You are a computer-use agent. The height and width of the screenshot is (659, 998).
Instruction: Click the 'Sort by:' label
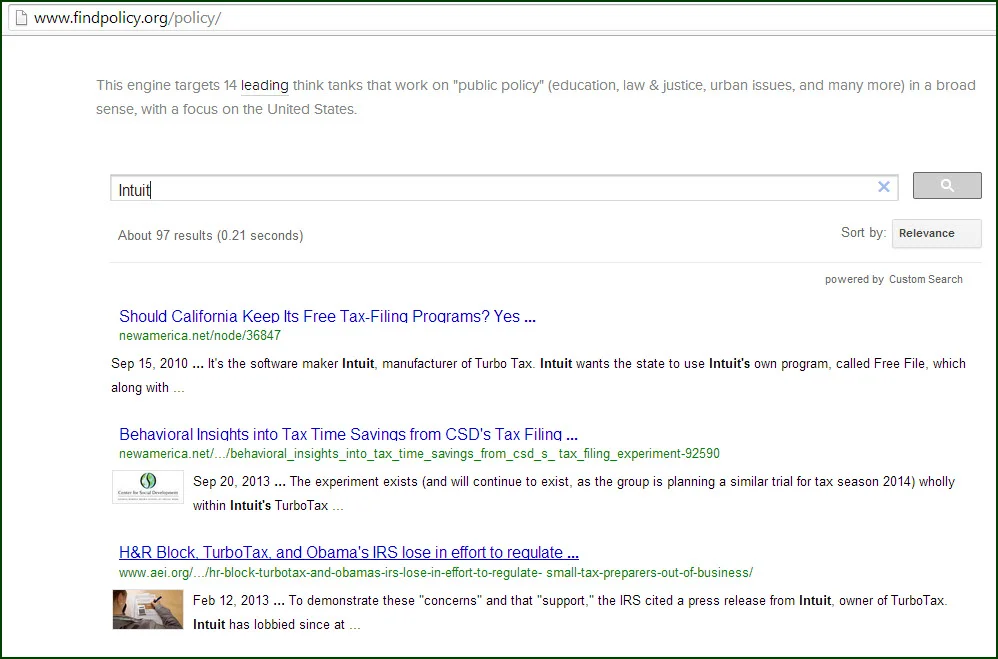tap(863, 232)
